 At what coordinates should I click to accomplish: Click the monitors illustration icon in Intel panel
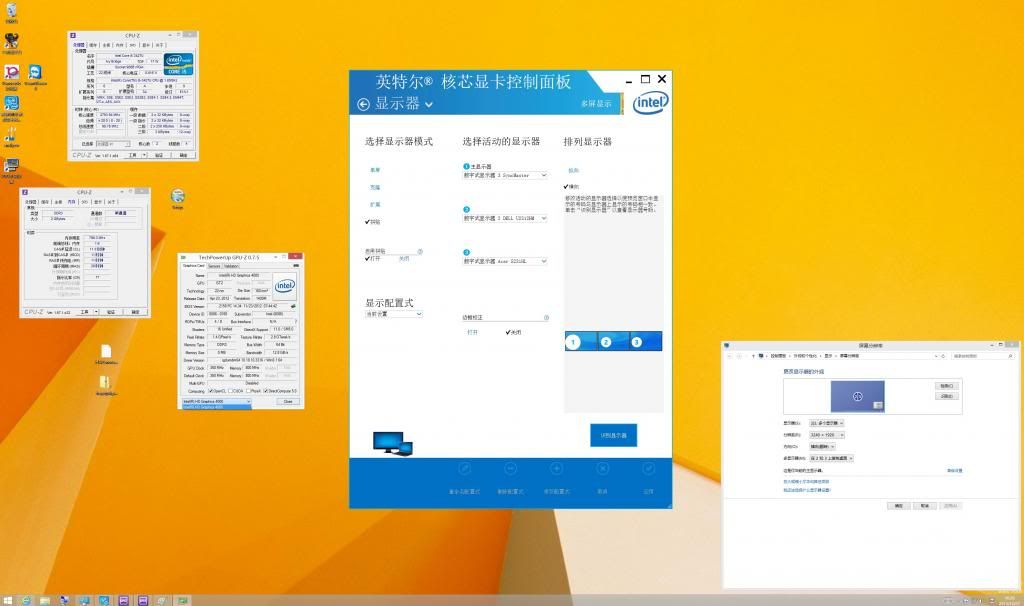(x=392, y=443)
